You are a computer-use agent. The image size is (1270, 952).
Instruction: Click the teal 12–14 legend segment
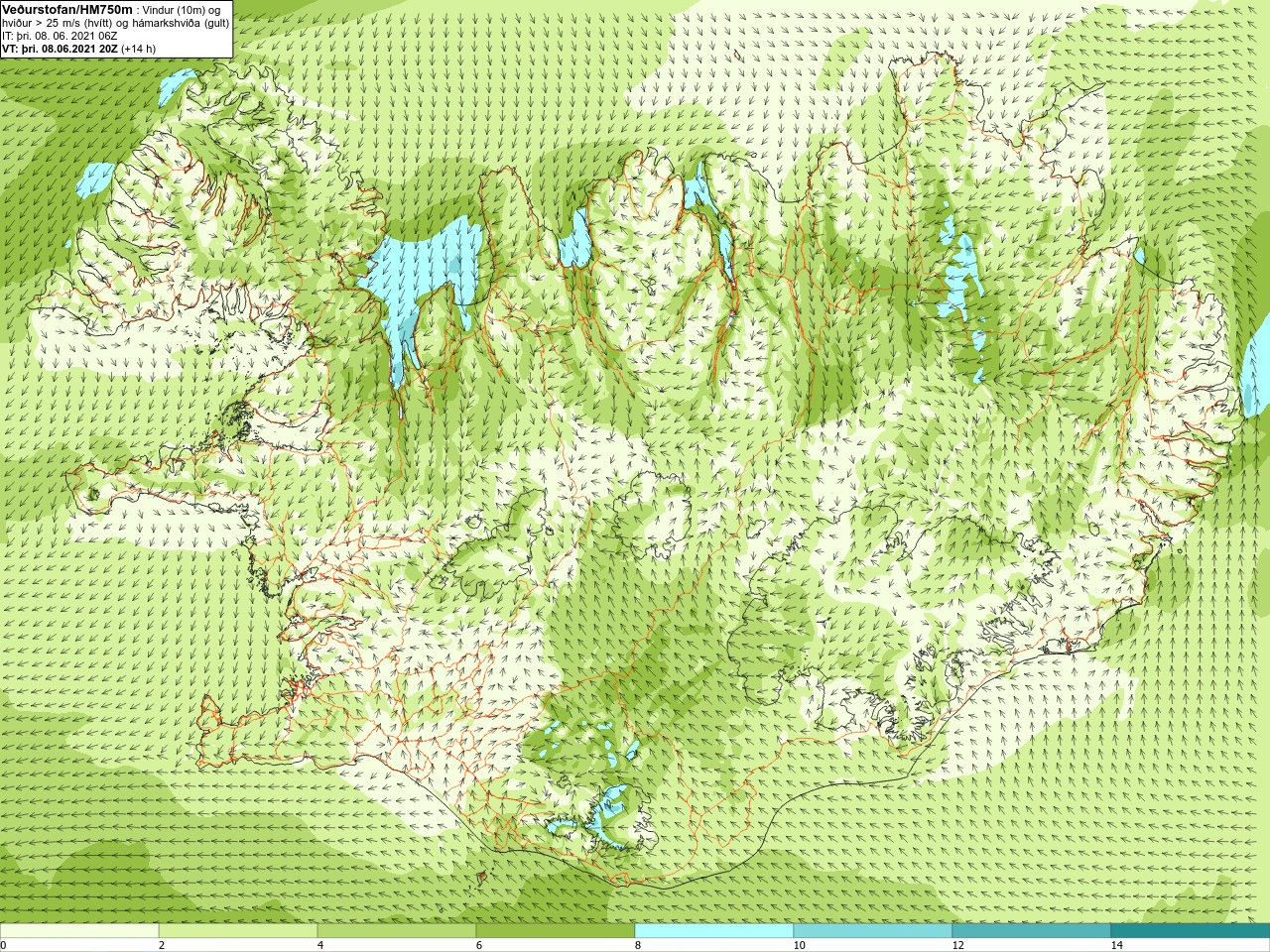1032,931
